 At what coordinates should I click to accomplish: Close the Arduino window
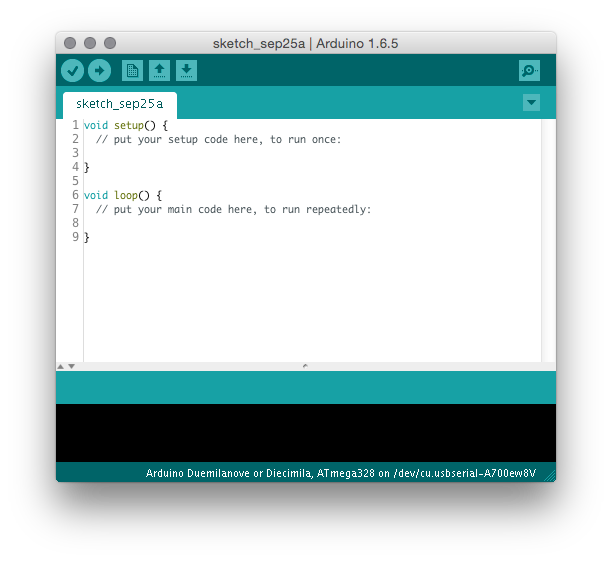point(70,43)
